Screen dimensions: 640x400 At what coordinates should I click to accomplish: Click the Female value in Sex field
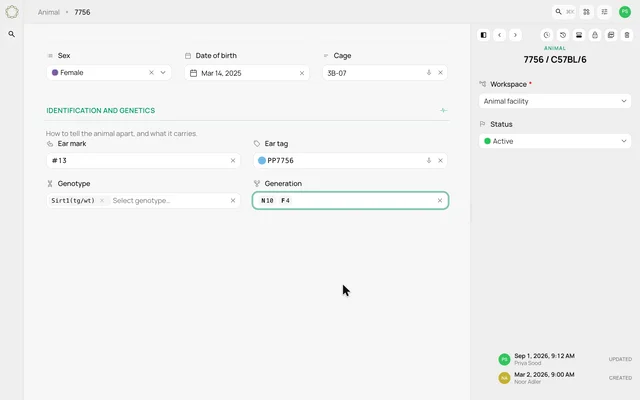pyautogui.click(x=72, y=73)
